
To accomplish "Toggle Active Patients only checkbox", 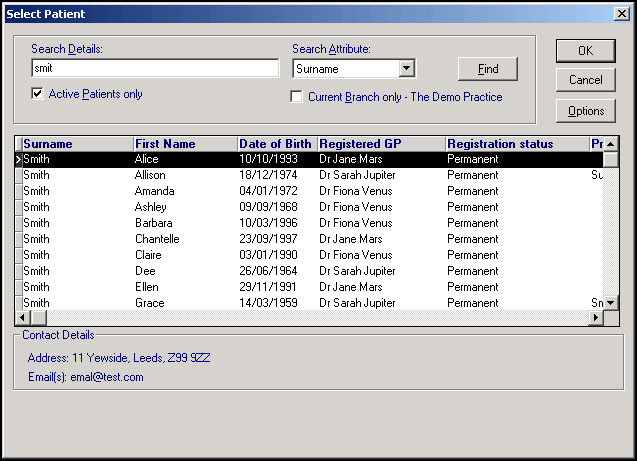I will click(38, 94).
